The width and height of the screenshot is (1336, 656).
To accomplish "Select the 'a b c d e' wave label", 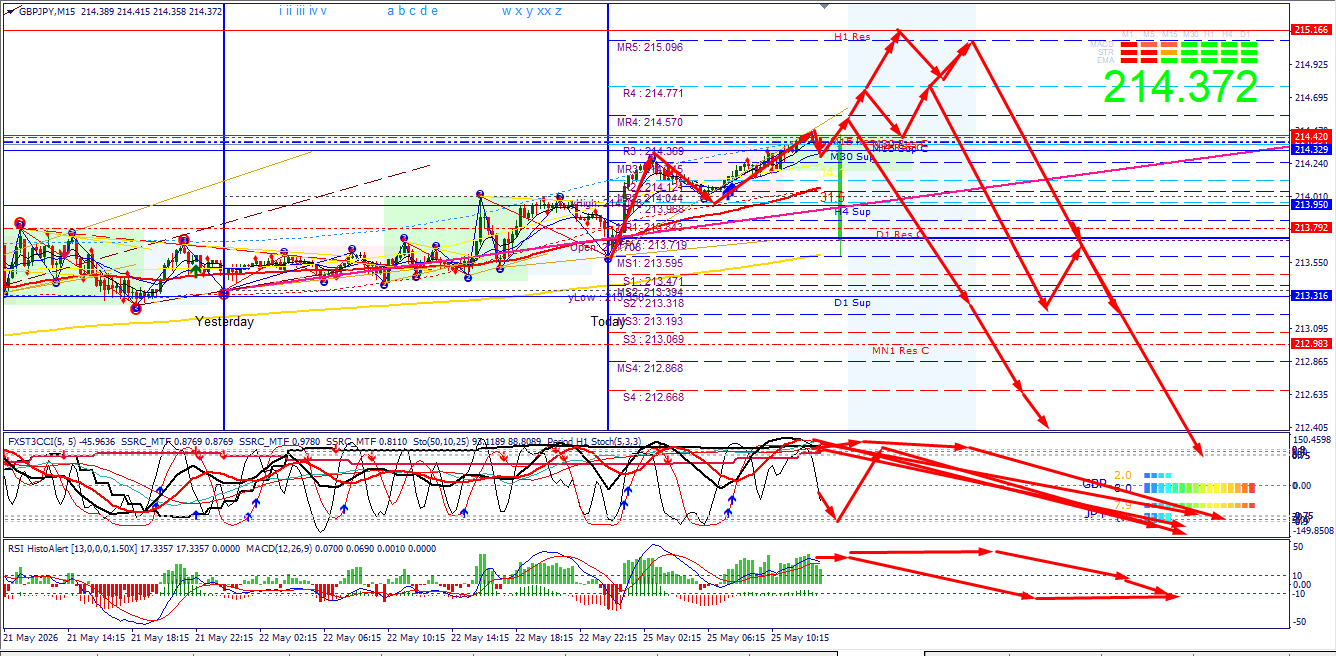I will tap(412, 11).
